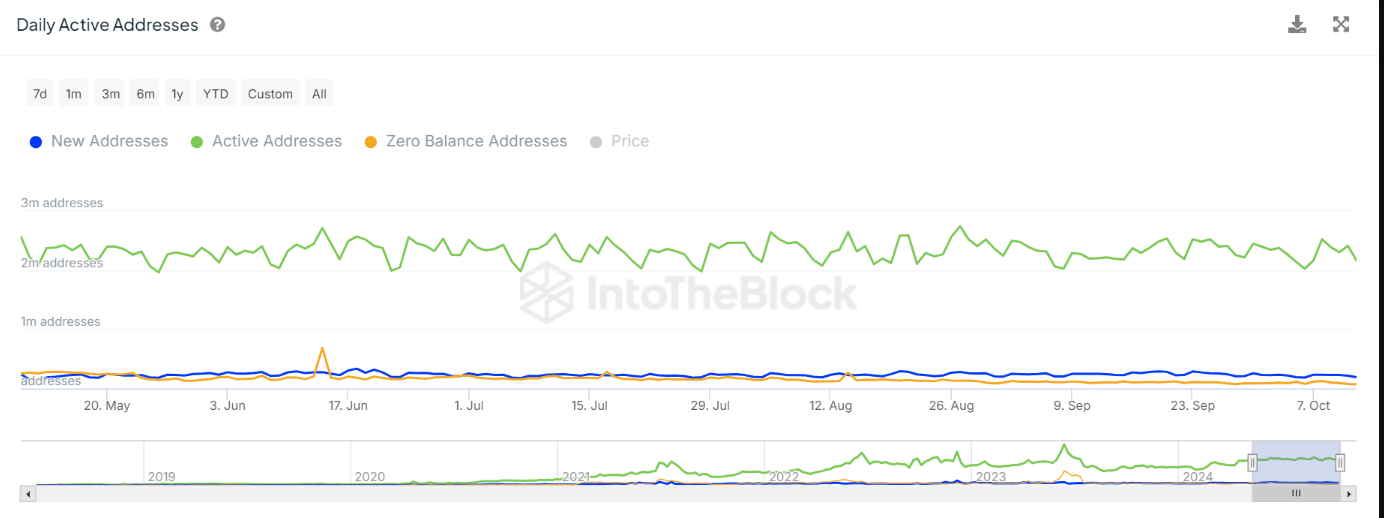Click the IntoTheBlock watermark logo
1384x518 pixels.
tap(688, 293)
